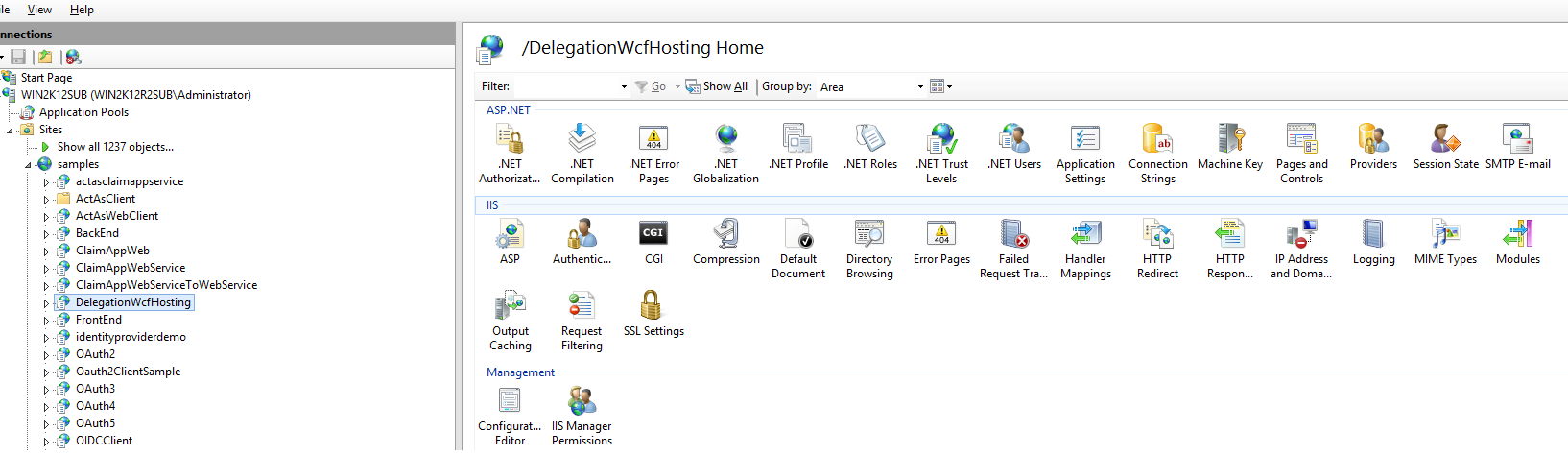
Task: Open HTTP Redirect feature
Action: [1158, 248]
